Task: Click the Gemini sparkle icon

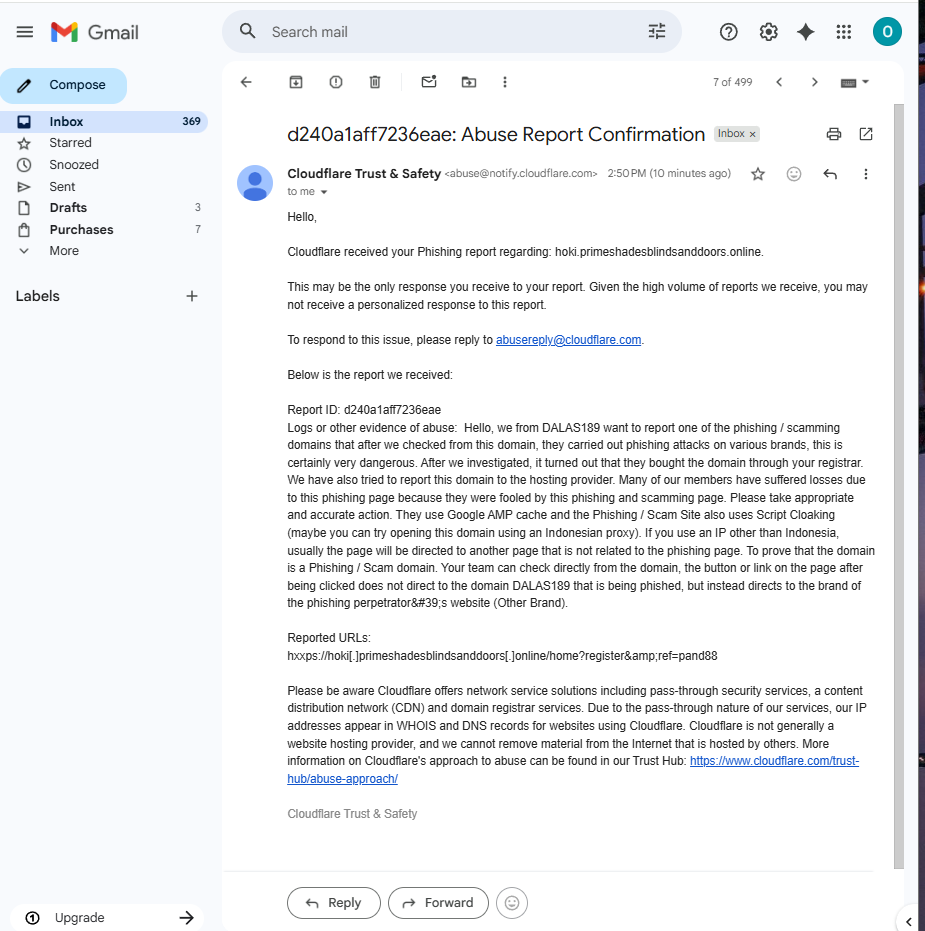Action: pyautogui.click(x=805, y=32)
